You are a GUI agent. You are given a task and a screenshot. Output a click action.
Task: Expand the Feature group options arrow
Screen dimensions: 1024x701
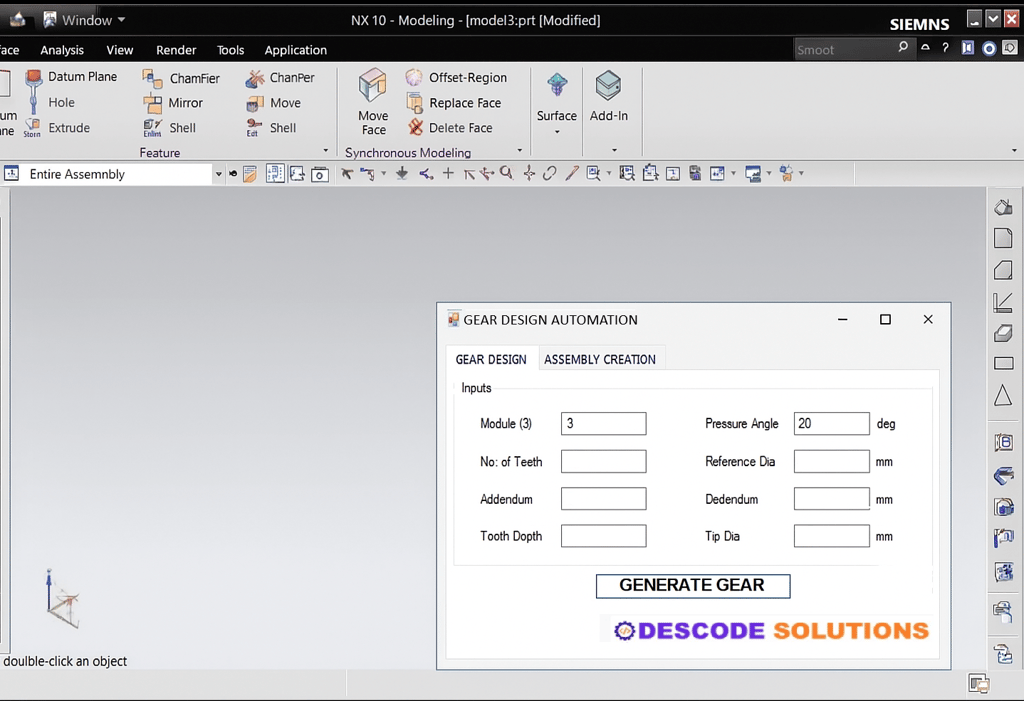(x=326, y=151)
